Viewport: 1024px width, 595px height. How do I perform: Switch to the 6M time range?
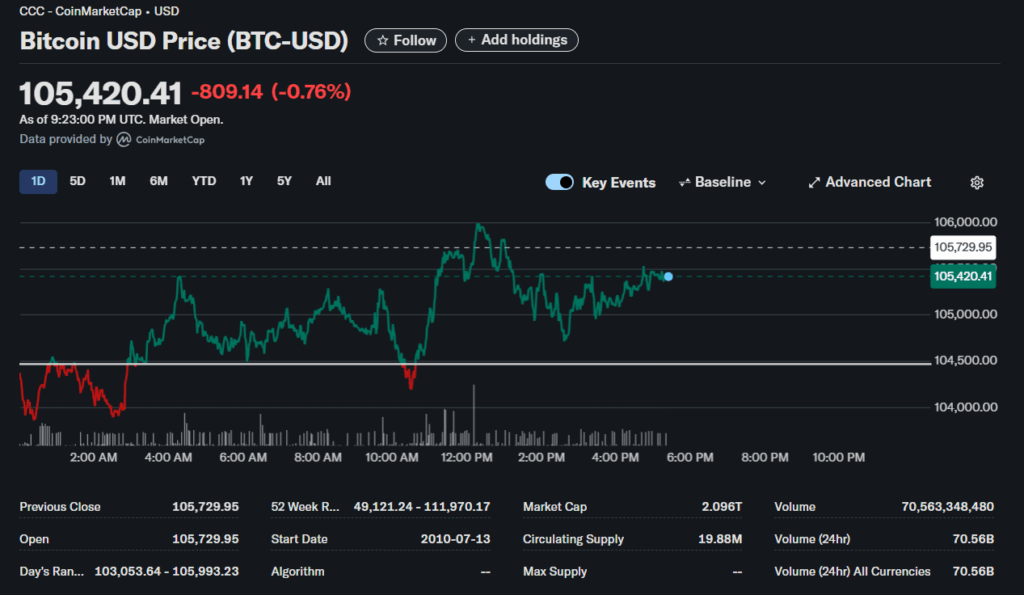[x=158, y=182]
